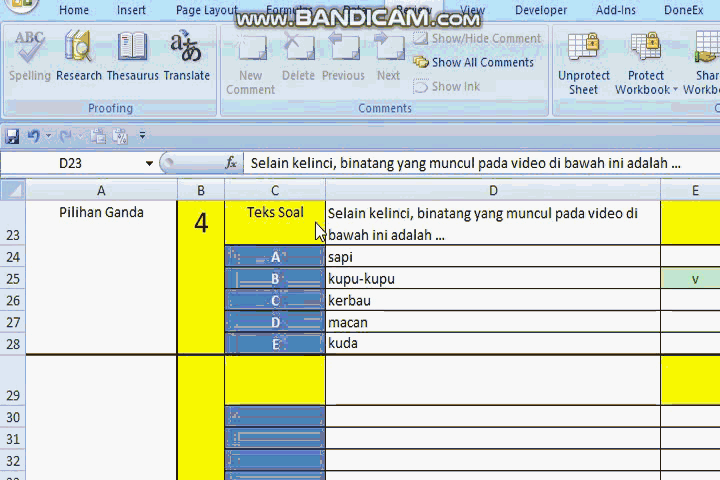This screenshot has height=480, width=720.
Task: Run the Spelling check
Action: pos(29,56)
